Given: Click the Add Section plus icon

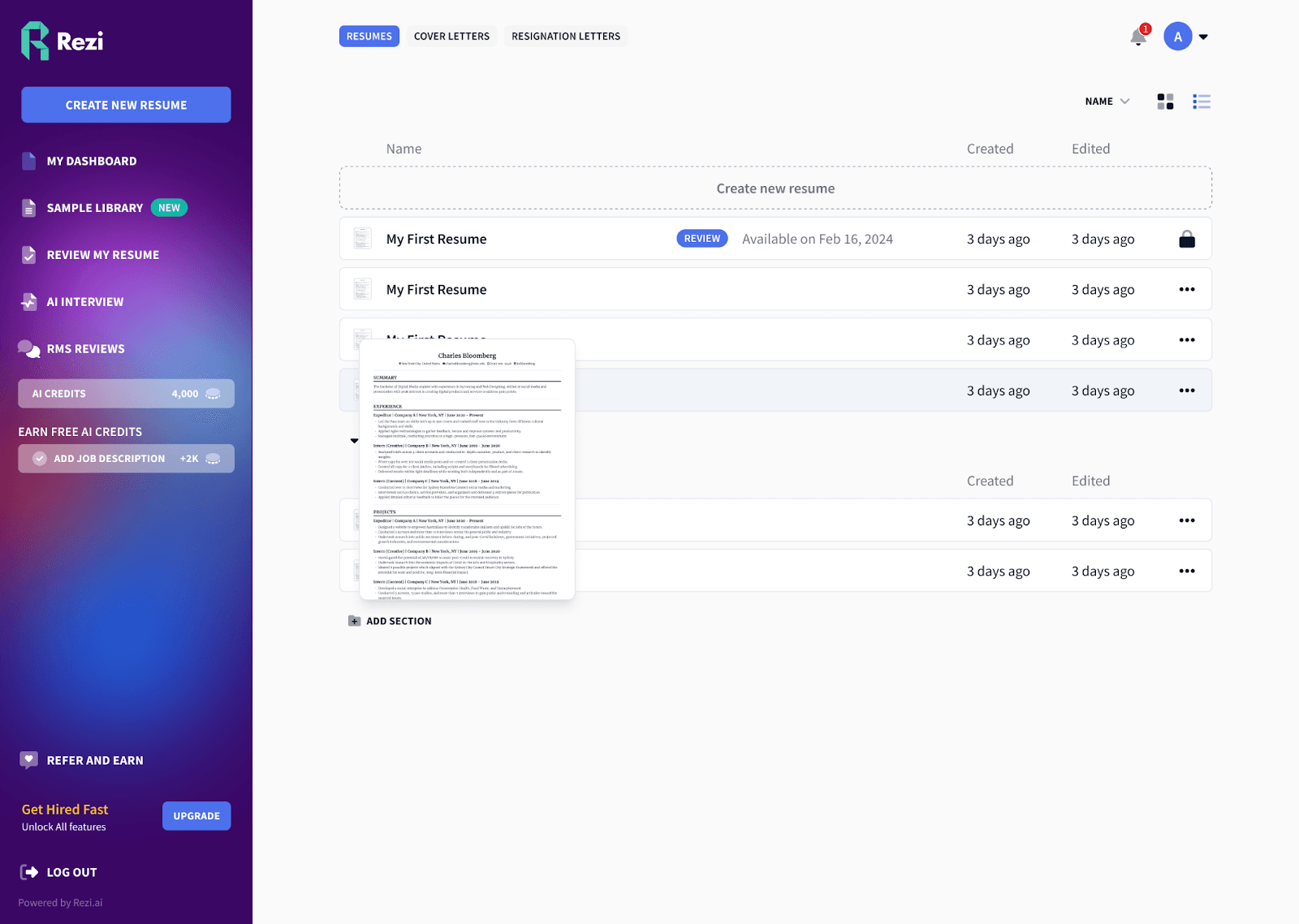Looking at the screenshot, I should click(355, 621).
